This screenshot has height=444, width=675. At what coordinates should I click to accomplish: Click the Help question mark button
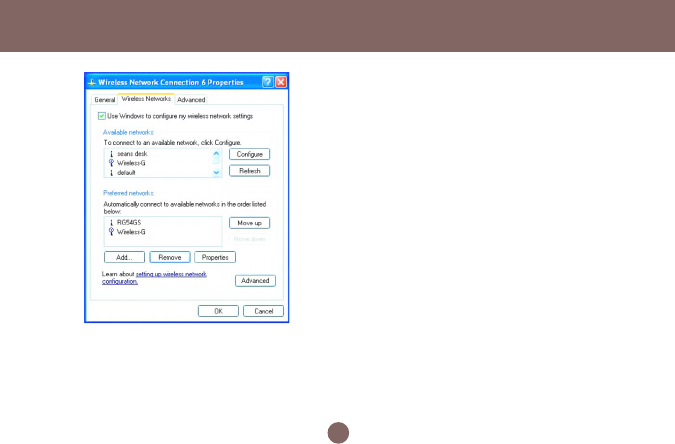267,82
